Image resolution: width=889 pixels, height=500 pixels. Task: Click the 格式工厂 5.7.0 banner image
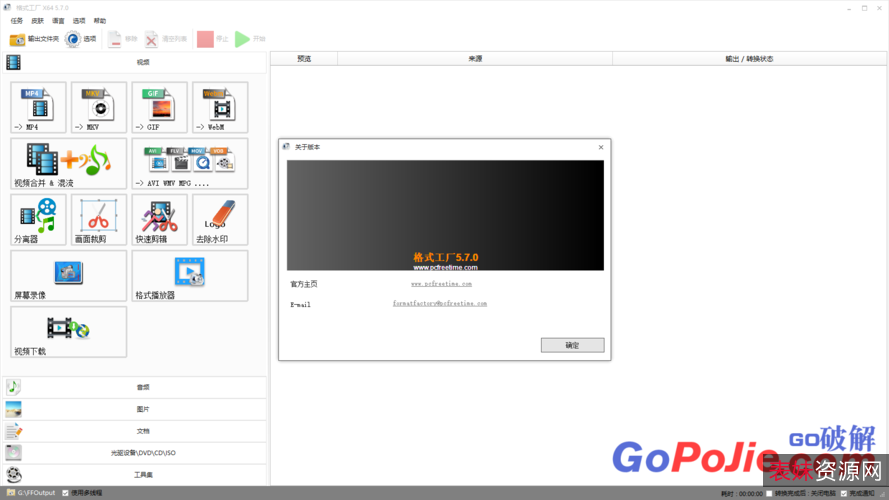tap(445, 215)
